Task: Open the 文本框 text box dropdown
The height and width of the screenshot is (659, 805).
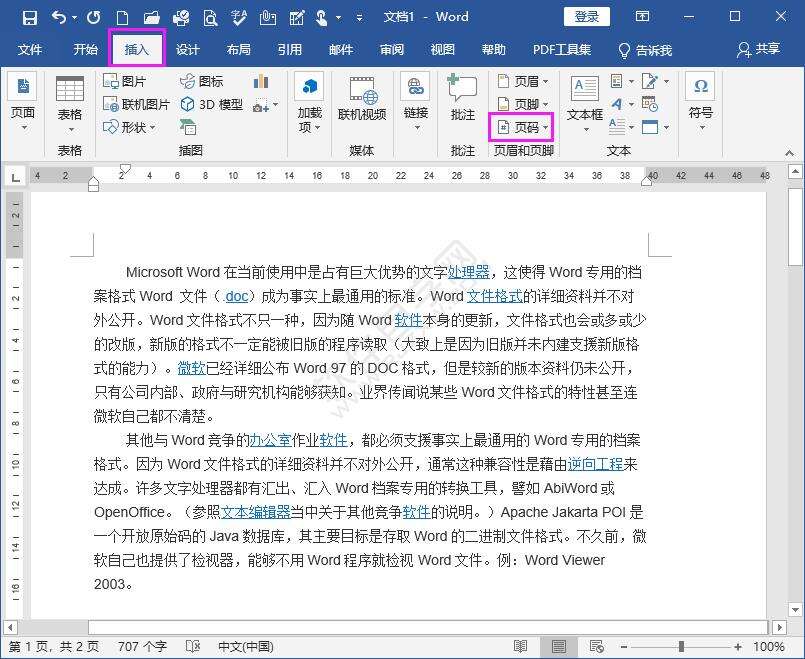Action: click(x=586, y=129)
